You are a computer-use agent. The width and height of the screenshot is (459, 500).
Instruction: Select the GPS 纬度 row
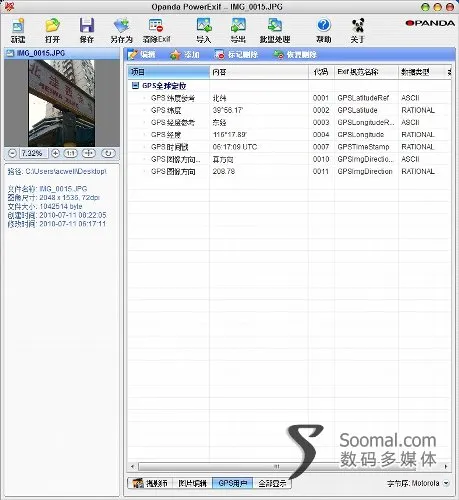289,110
